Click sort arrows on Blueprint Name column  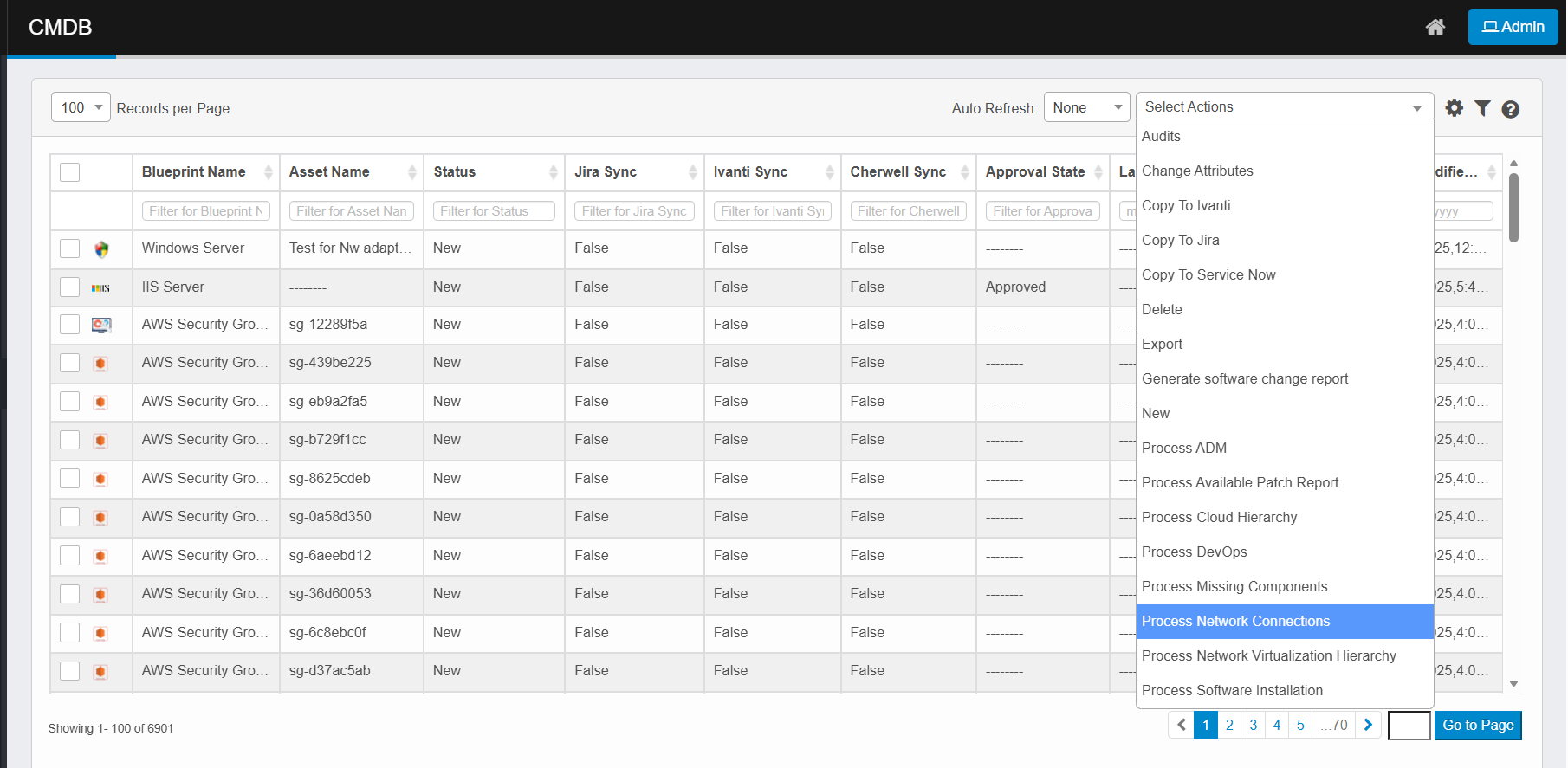click(268, 172)
